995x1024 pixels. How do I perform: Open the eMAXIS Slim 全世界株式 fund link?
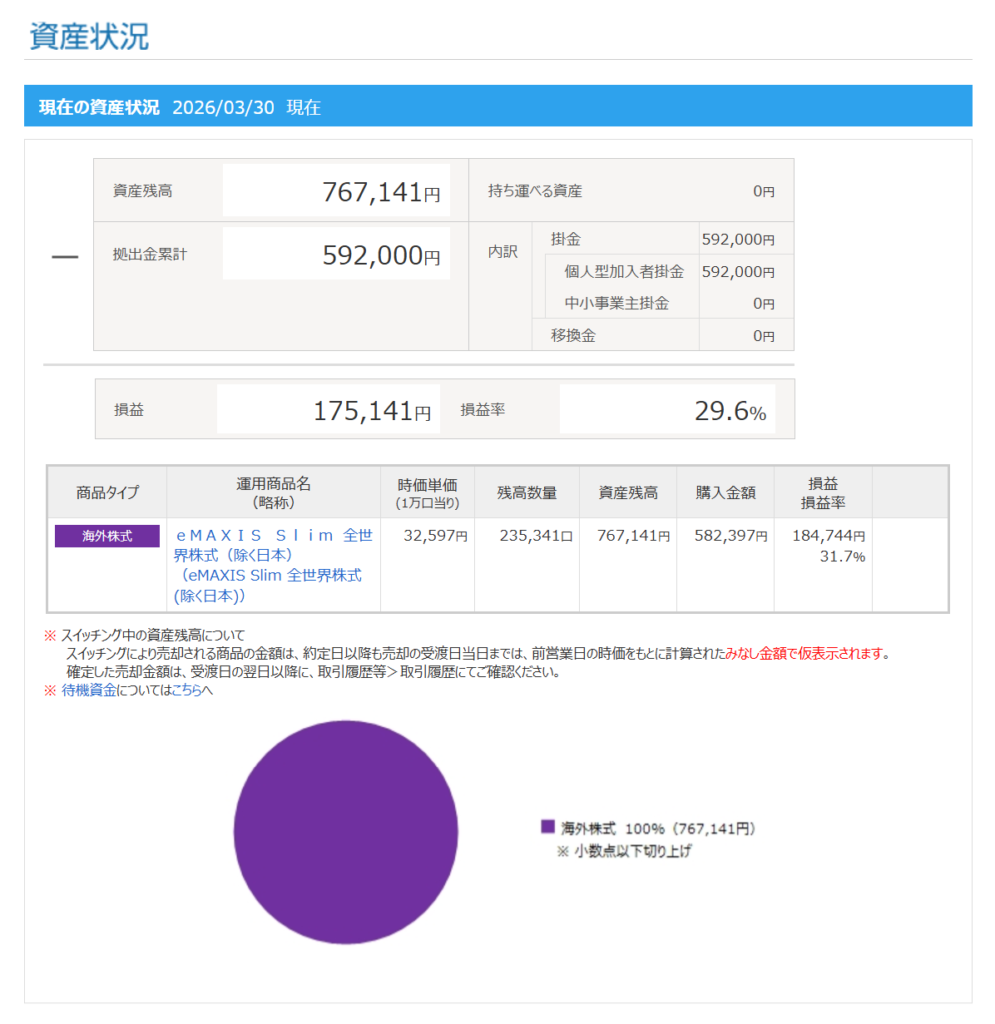[x=272, y=565]
